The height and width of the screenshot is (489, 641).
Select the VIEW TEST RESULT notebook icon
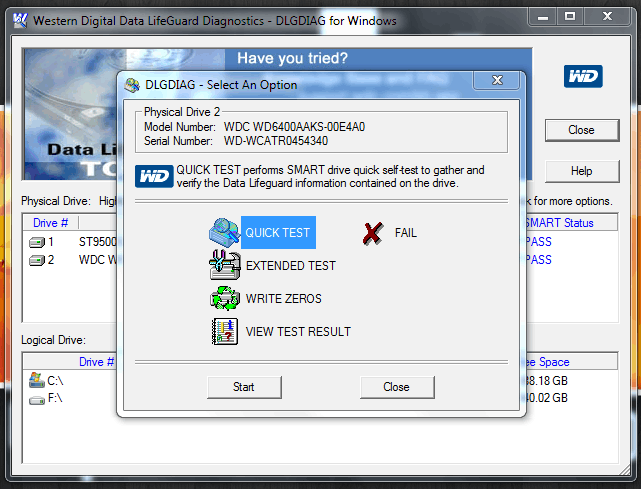pyautogui.click(x=225, y=331)
